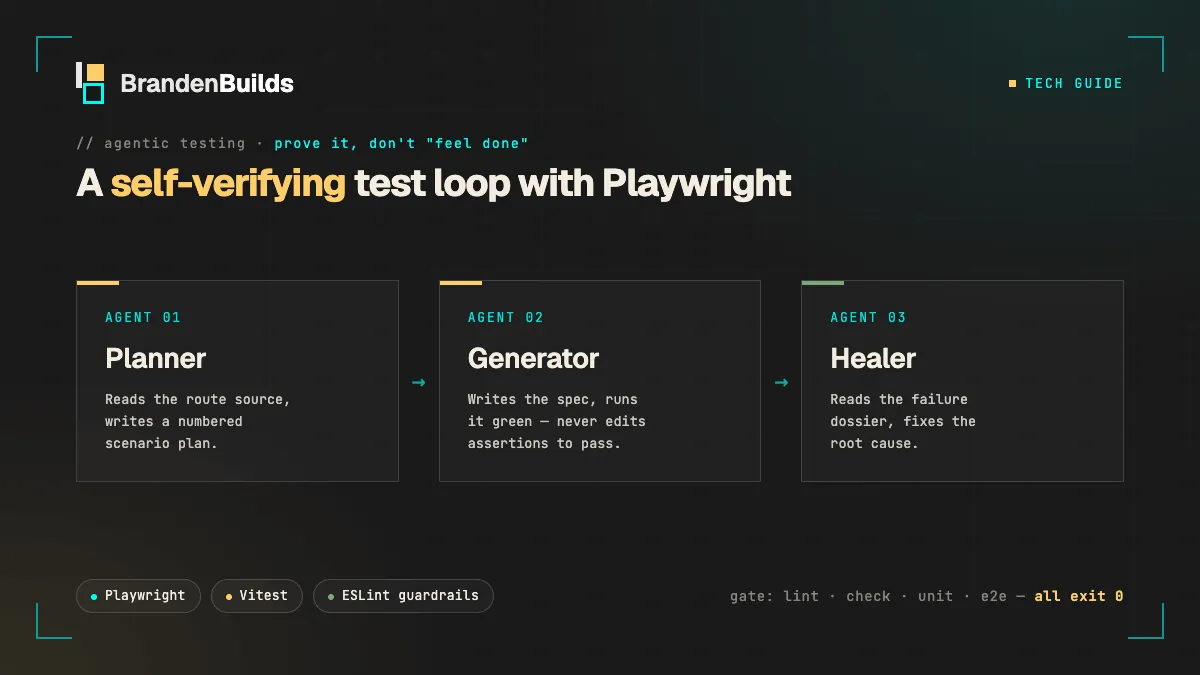The width and height of the screenshot is (1200, 675).
Task: Click the TECH GUIDE label
Action: point(1074,84)
